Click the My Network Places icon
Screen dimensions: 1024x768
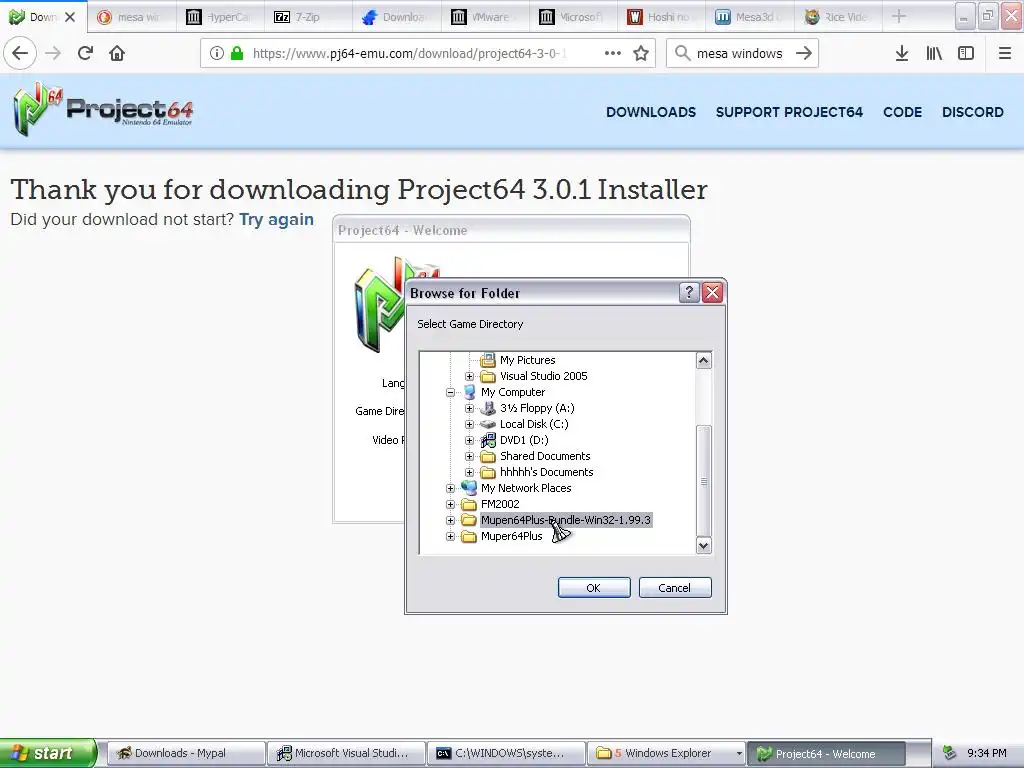click(469, 488)
